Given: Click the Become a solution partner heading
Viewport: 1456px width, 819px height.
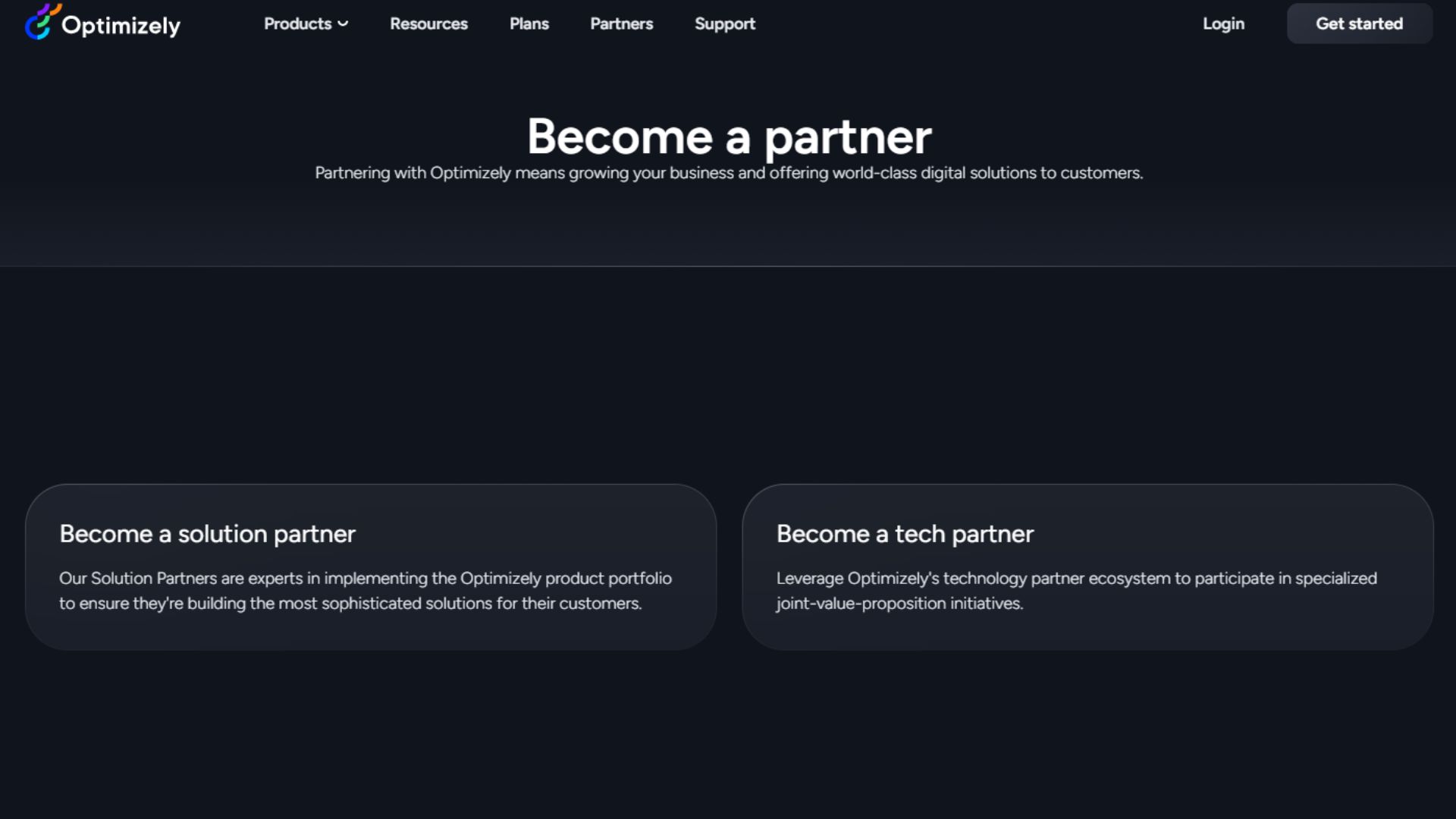Looking at the screenshot, I should click(207, 533).
